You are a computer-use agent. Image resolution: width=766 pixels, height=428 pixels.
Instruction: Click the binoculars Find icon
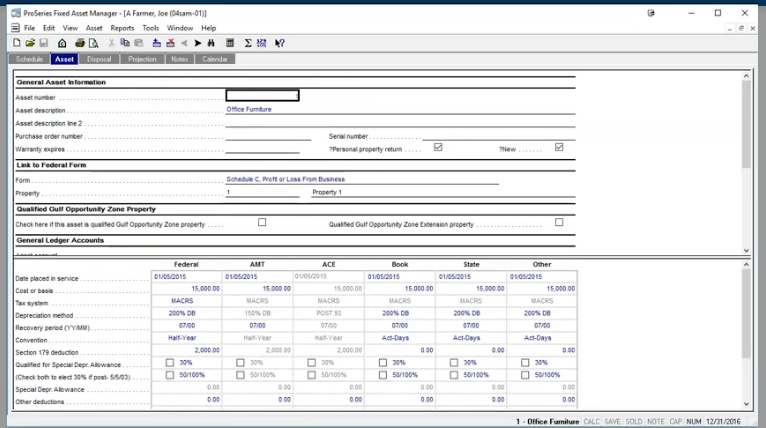pos(211,43)
